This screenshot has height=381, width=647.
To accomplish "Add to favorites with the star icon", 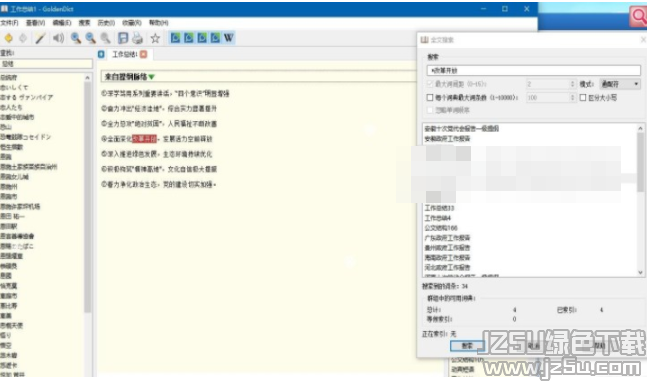I will coord(155,38).
